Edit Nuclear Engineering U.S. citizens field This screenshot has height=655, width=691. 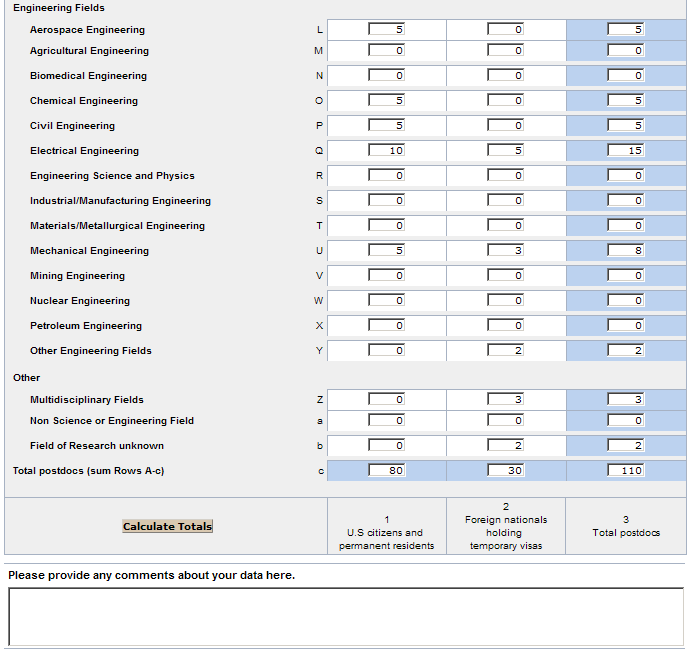tap(386, 301)
